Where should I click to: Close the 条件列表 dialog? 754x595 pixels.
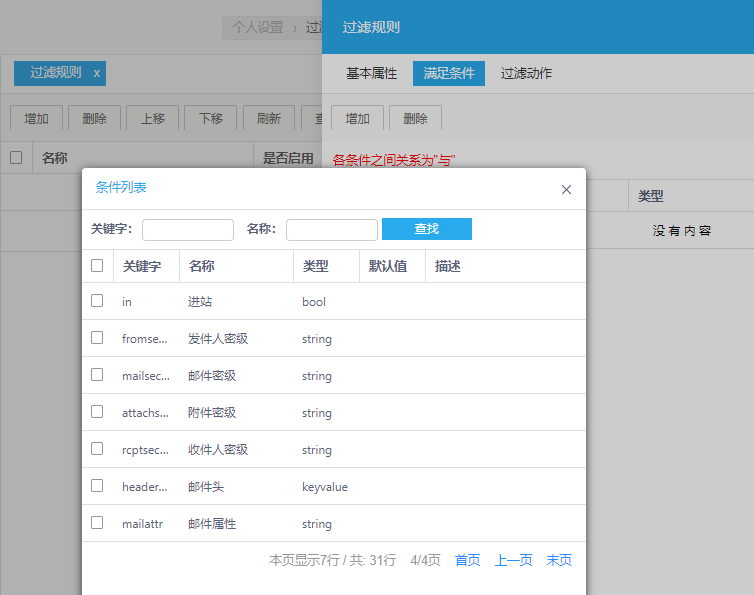pyautogui.click(x=566, y=189)
